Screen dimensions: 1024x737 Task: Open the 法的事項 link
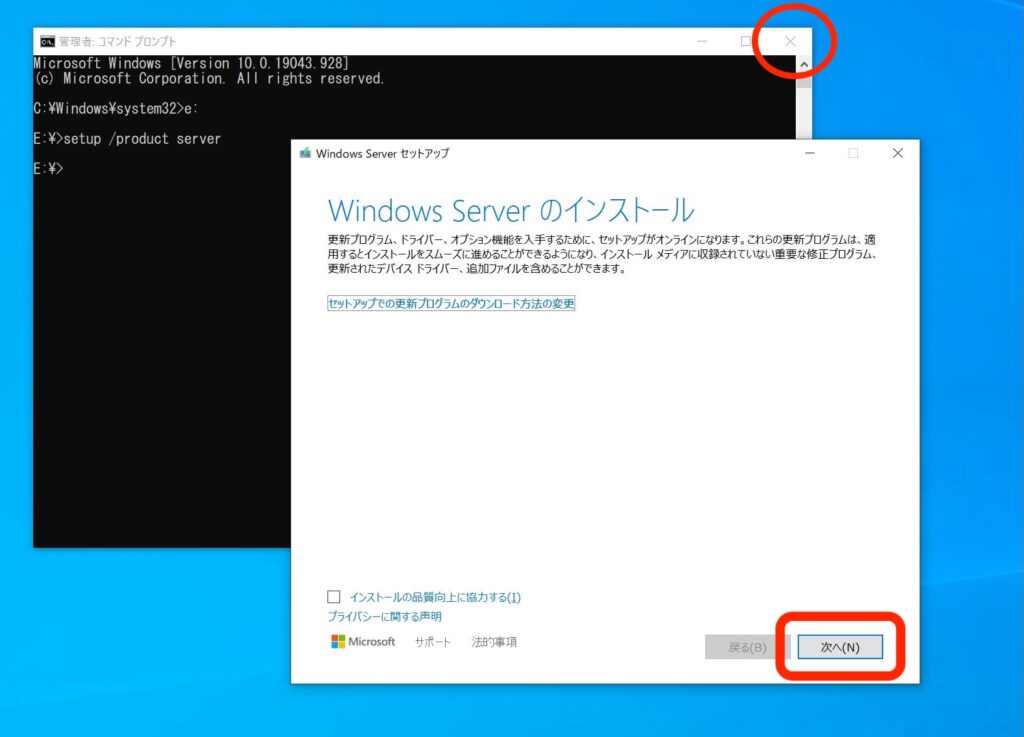point(494,642)
